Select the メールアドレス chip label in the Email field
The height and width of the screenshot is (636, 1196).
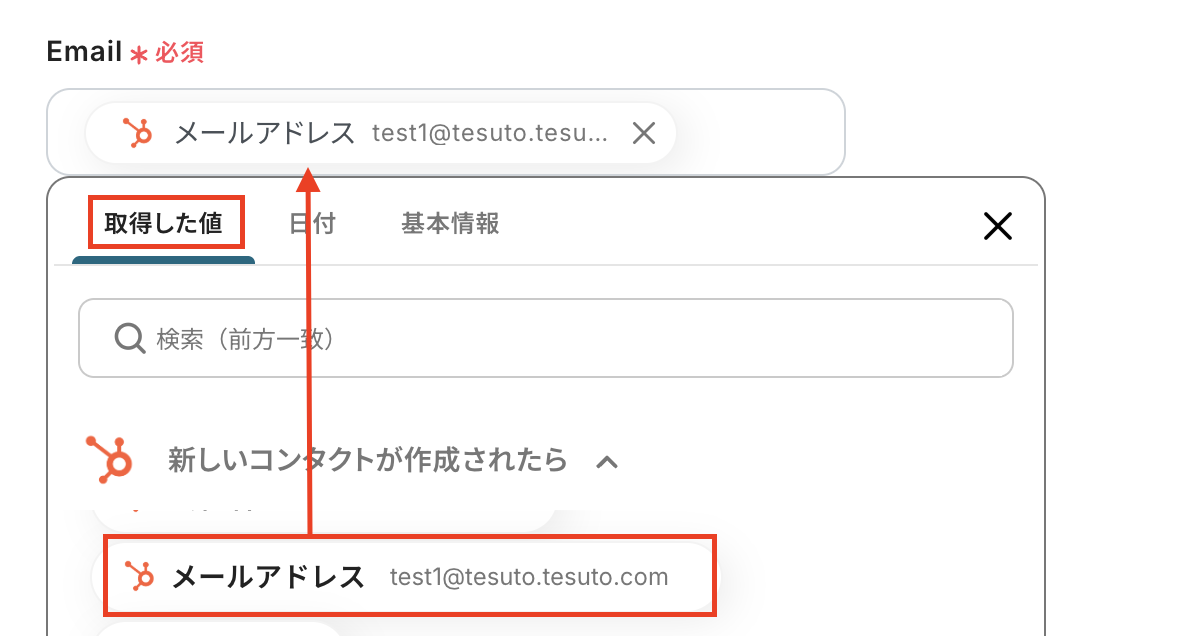(x=265, y=133)
